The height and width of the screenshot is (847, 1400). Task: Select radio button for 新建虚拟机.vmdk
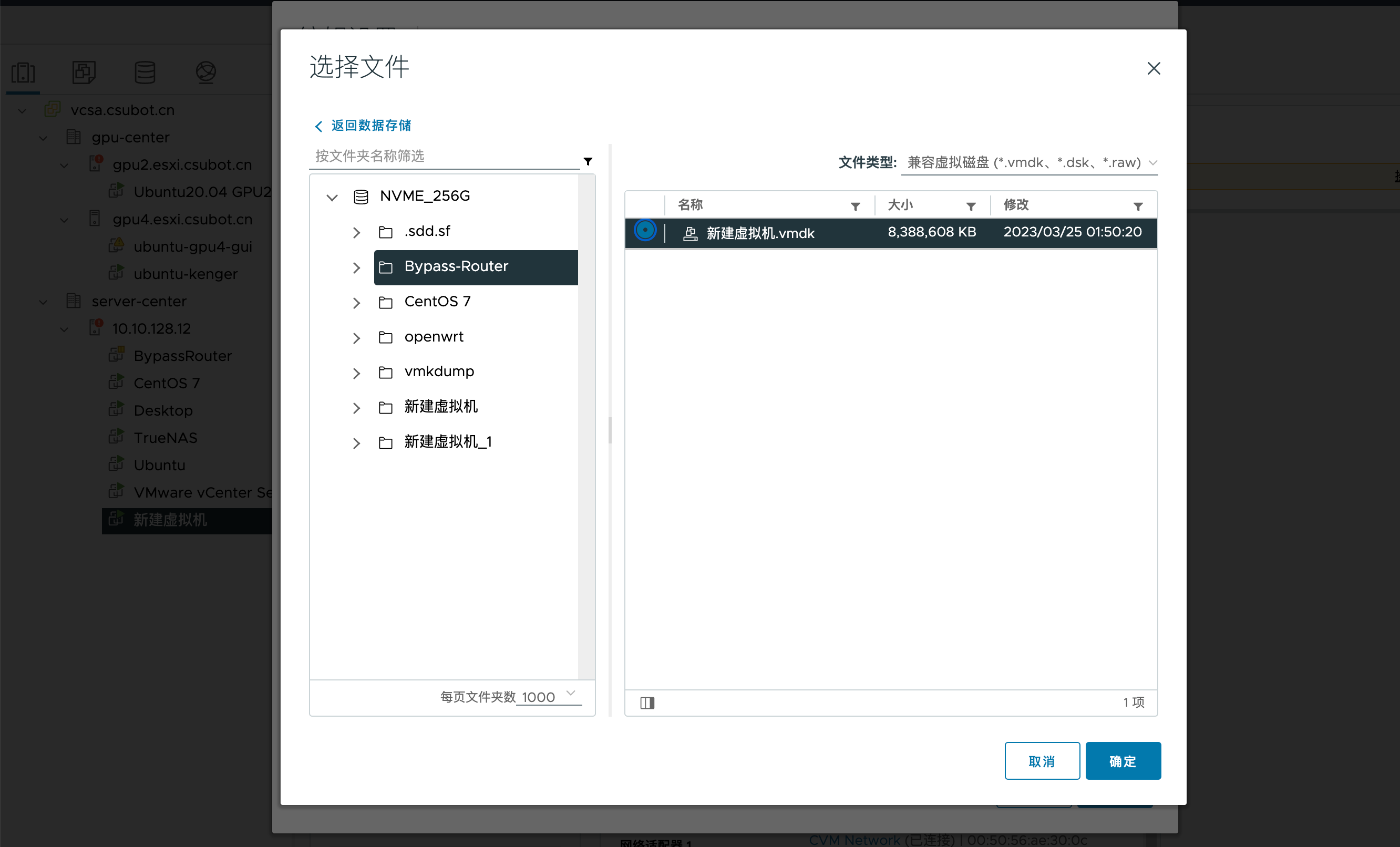[645, 231]
